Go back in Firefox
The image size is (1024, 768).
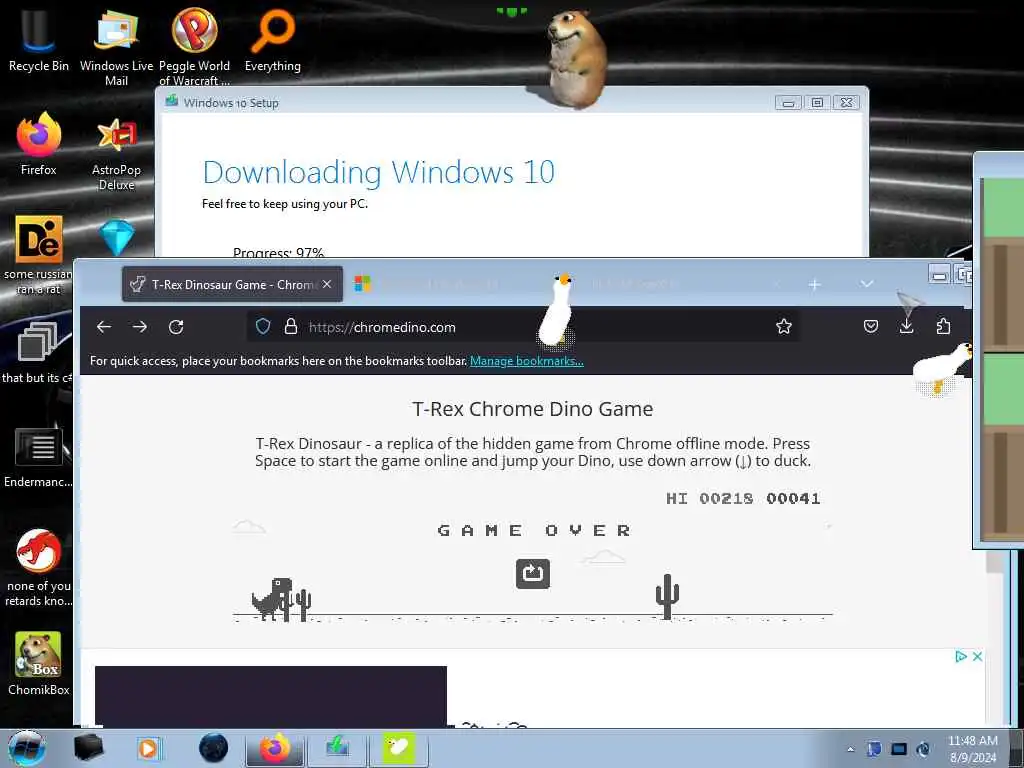[104, 327]
